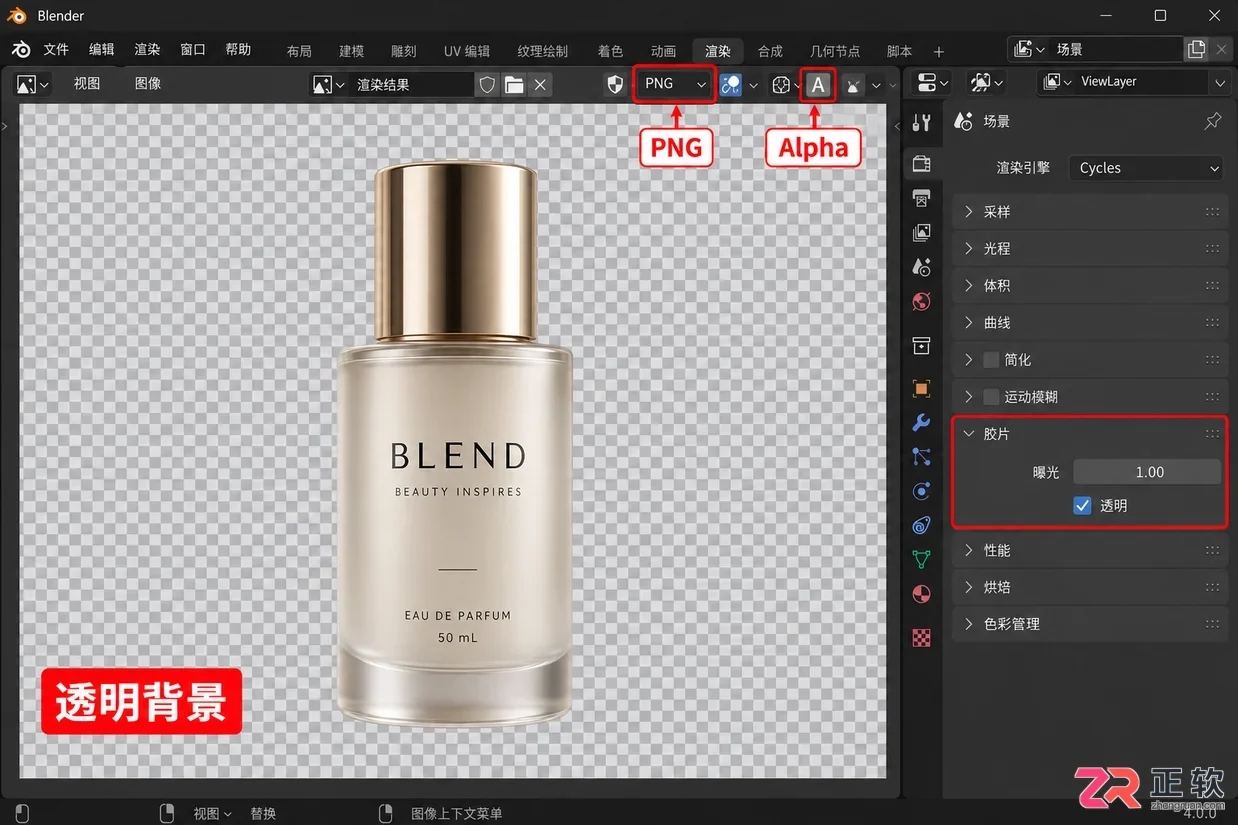Switch to the 几何节点 workspace tab

(835, 51)
